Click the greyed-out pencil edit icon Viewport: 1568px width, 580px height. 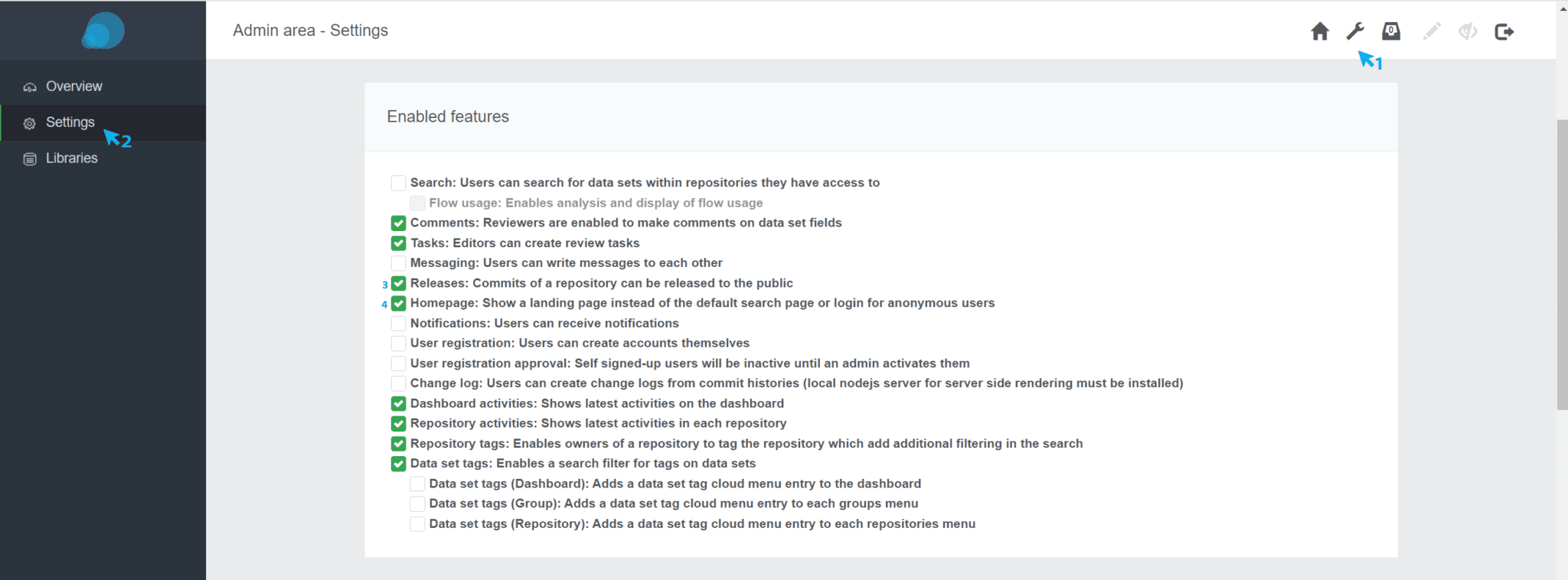[1431, 31]
